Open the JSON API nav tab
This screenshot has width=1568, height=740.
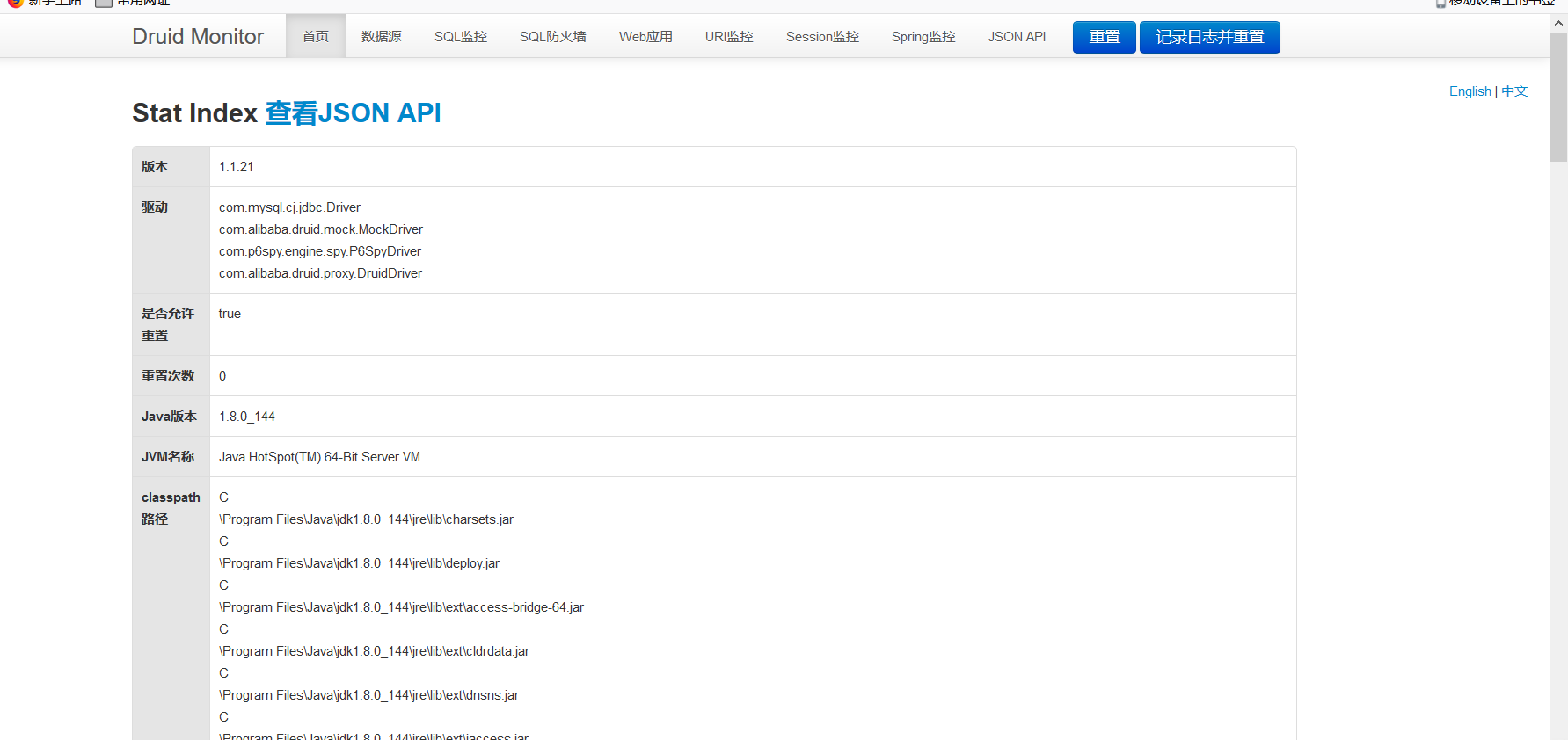(x=1017, y=36)
